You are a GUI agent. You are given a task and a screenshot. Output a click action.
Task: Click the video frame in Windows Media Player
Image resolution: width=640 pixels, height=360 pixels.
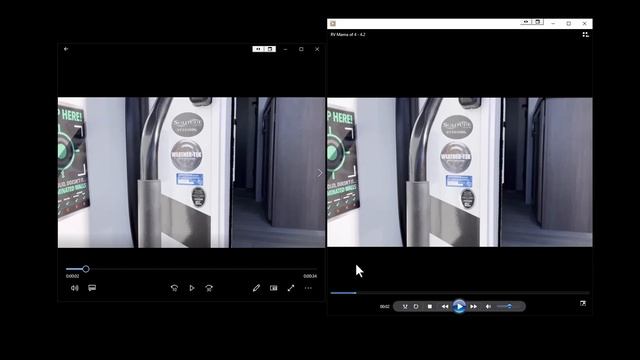(x=460, y=172)
